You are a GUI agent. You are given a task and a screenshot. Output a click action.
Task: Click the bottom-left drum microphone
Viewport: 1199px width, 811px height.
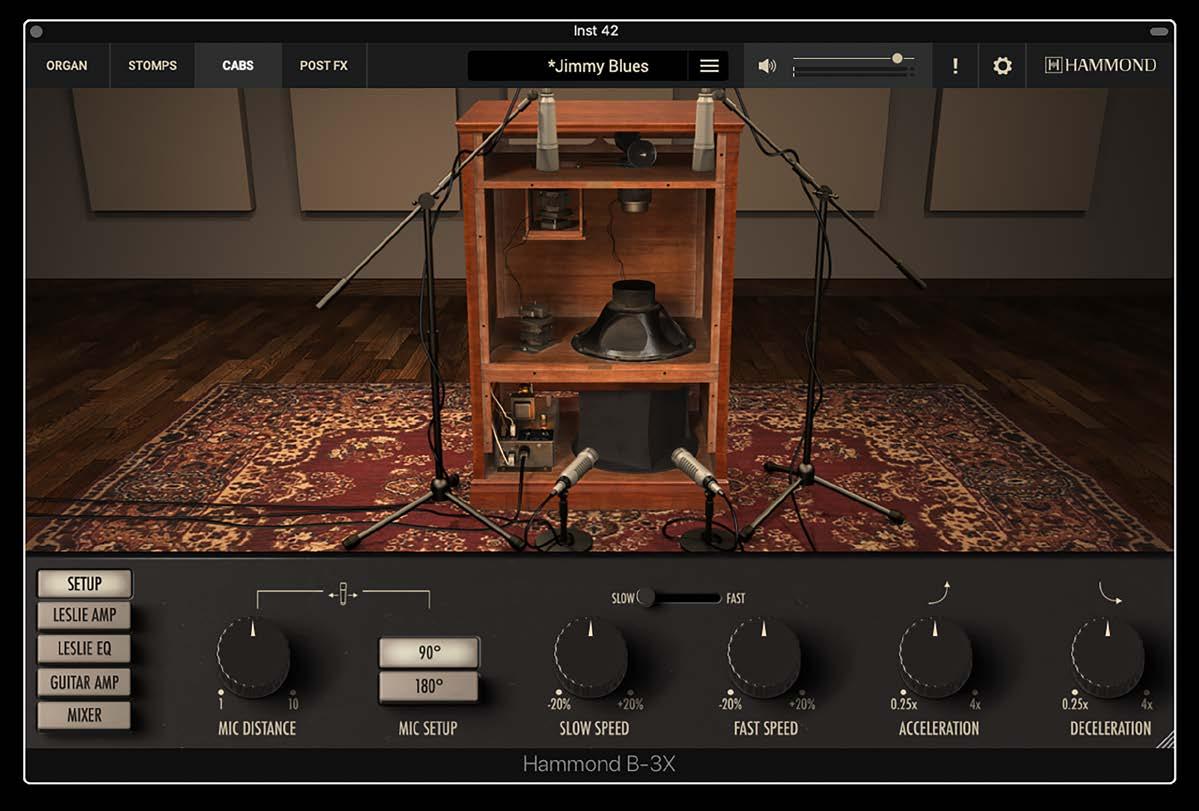[x=574, y=472]
